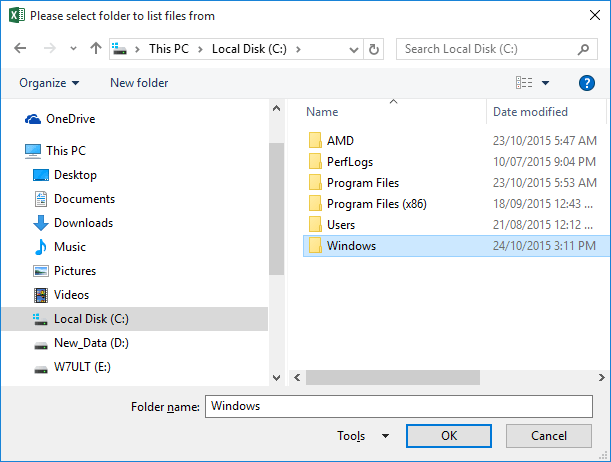
Task: Open the address bar history dropdown
Action: pyautogui.click(x=354, y=49)
